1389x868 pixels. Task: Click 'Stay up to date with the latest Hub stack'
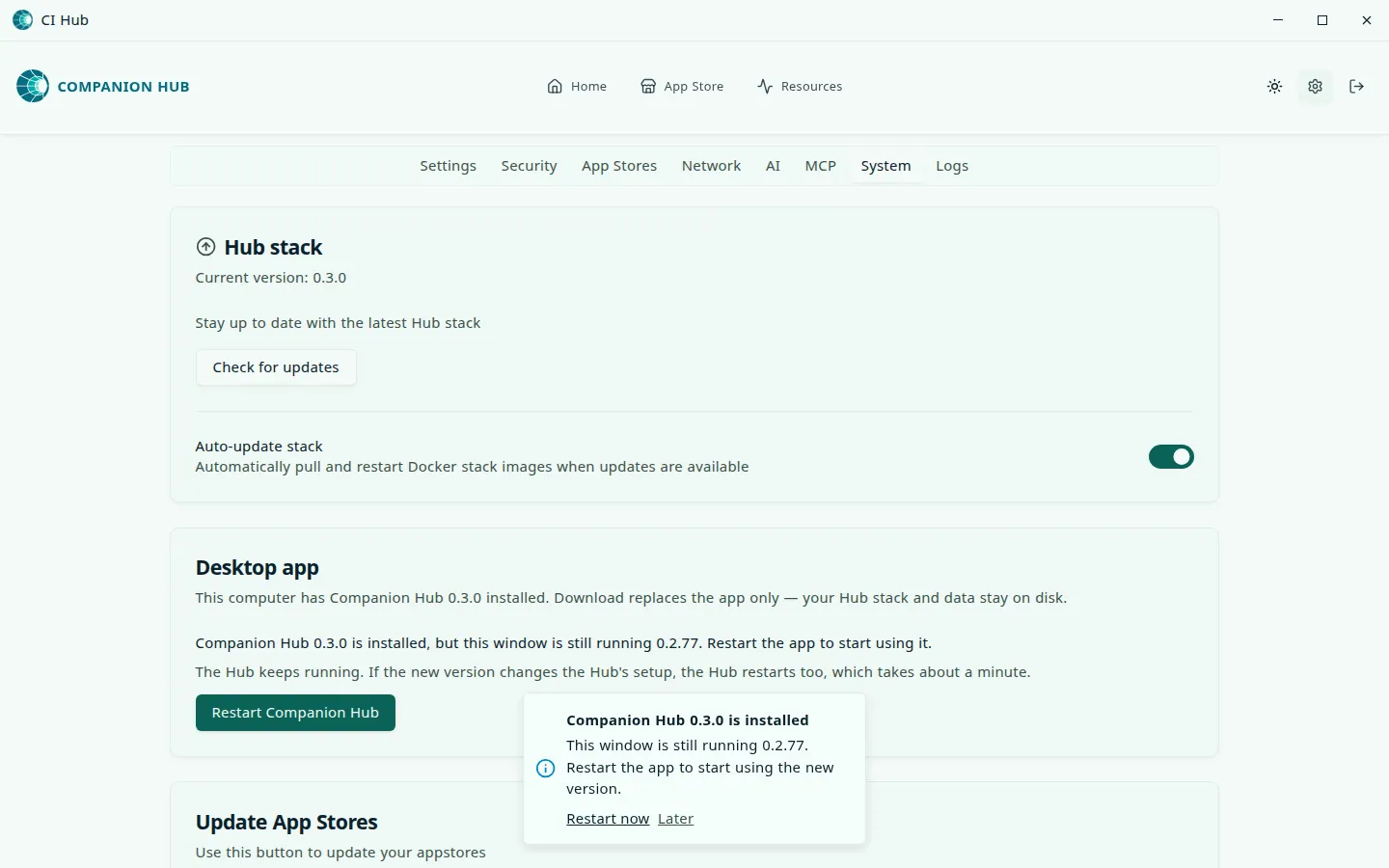(338, 323)
